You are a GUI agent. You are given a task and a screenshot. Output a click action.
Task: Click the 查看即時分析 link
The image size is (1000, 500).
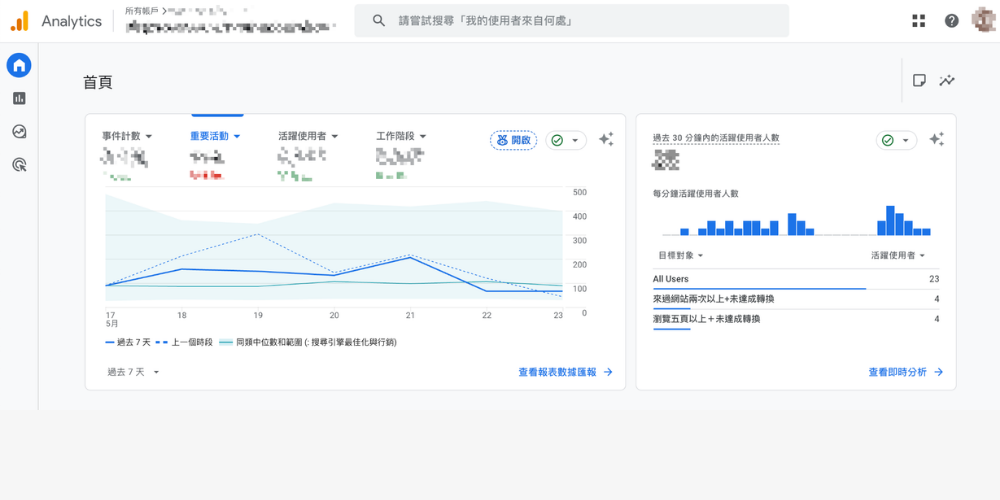click(906, 372)
